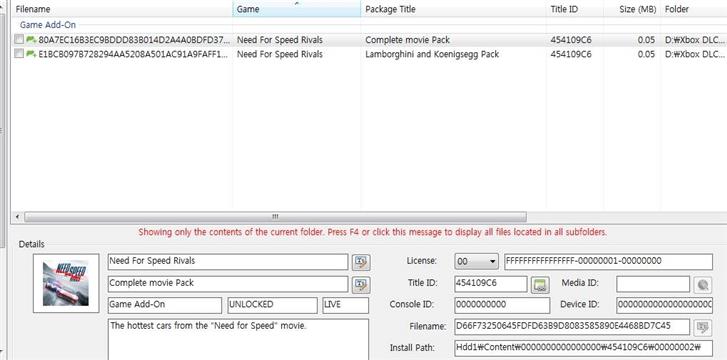This screenshot has width=727, height=360.
Task: Click edit icon beside Need For Speed Rivals field
Action: 361,262
